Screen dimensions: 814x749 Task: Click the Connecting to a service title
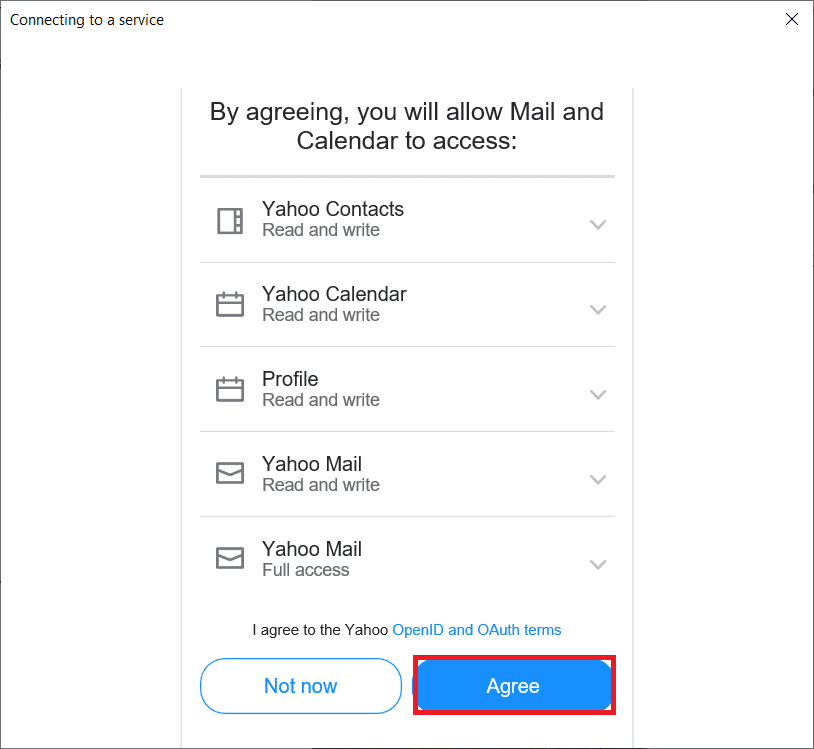pyautogui.click(x=86, y=19)
